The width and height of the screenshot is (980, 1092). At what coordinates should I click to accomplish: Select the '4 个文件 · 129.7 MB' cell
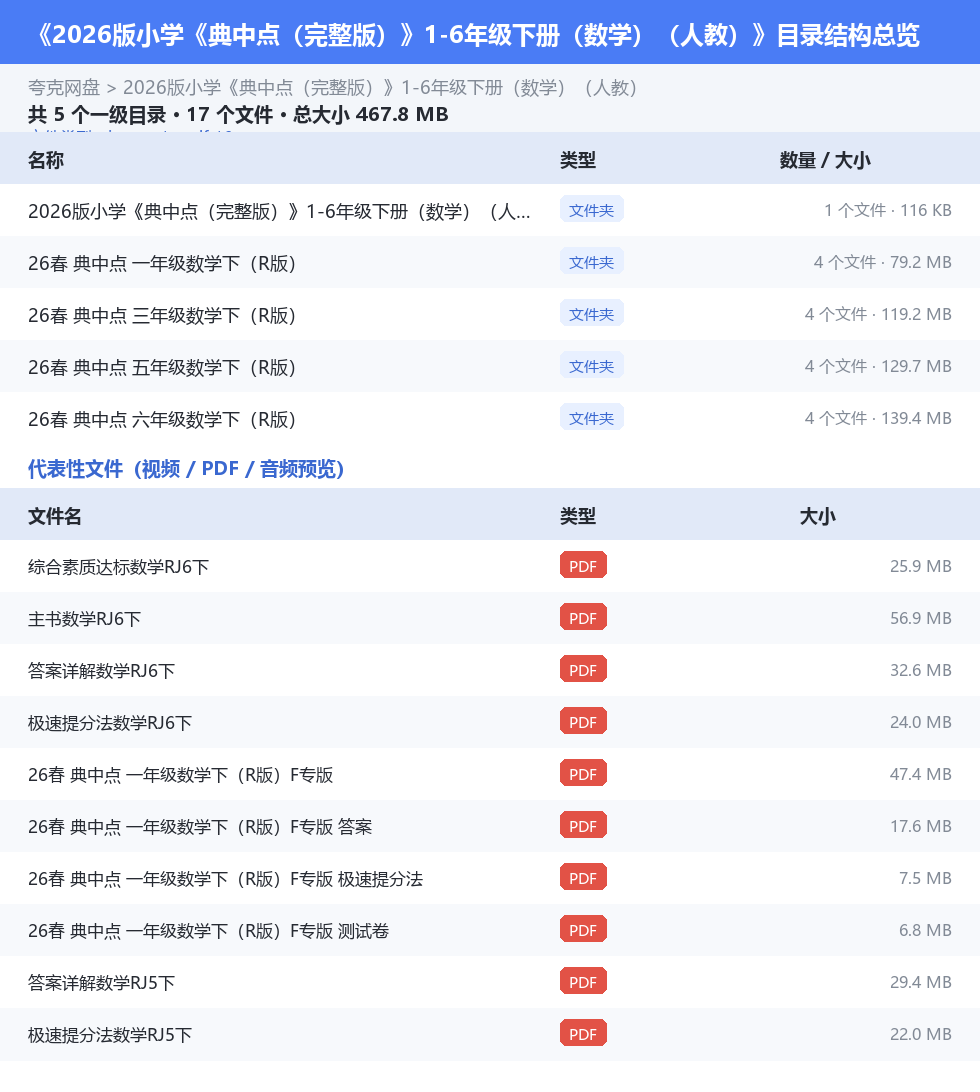878,366
